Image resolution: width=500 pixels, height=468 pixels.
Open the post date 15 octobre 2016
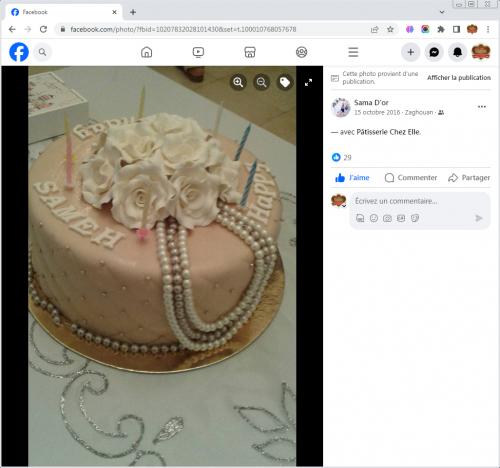[x=377, y=112]
